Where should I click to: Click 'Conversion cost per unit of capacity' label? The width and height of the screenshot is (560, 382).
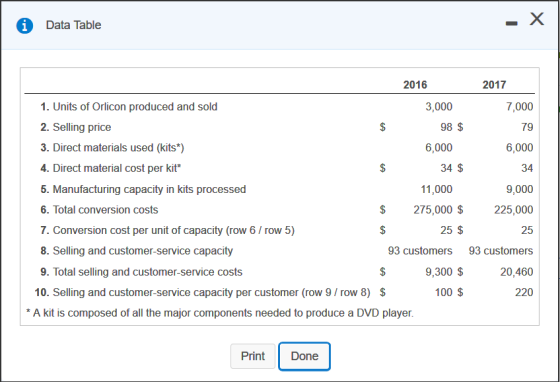point(174,230)
